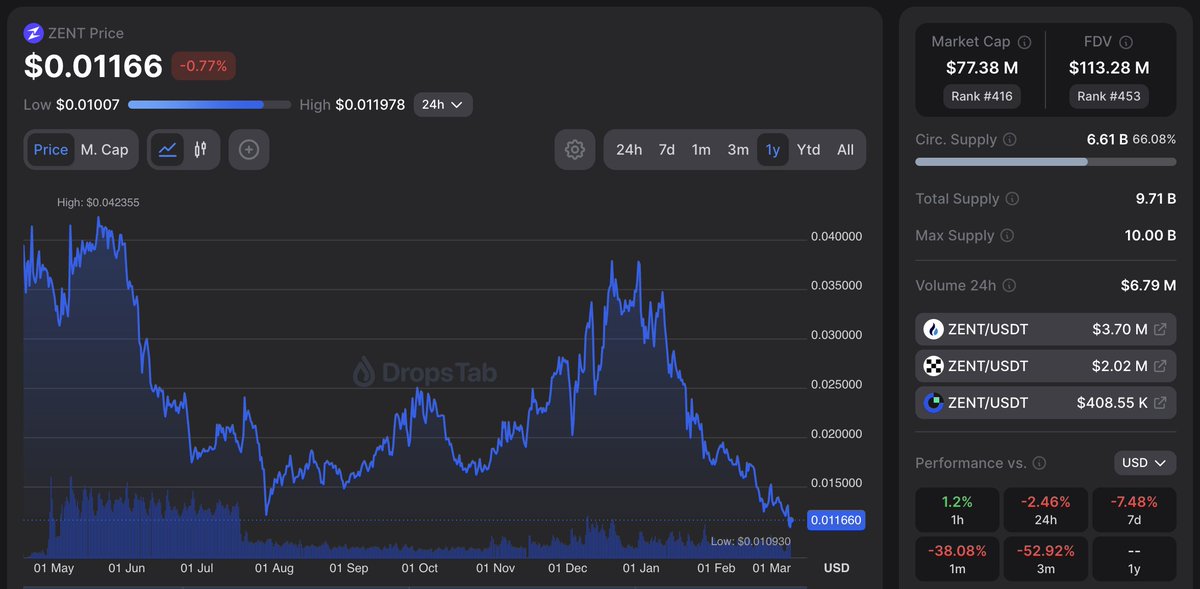Click the 10.00 B max supply value

pos(1151,236)
